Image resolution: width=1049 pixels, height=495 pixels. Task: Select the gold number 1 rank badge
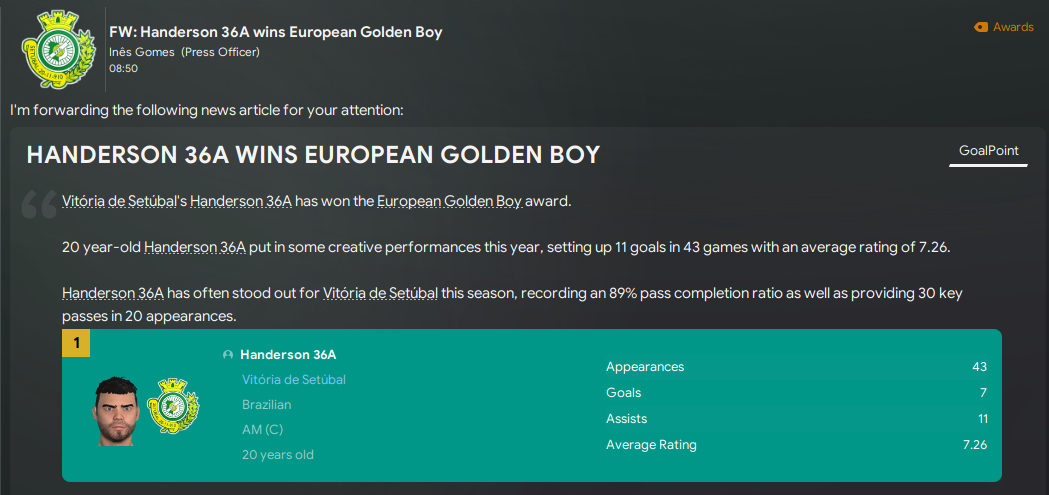[76, 343]
